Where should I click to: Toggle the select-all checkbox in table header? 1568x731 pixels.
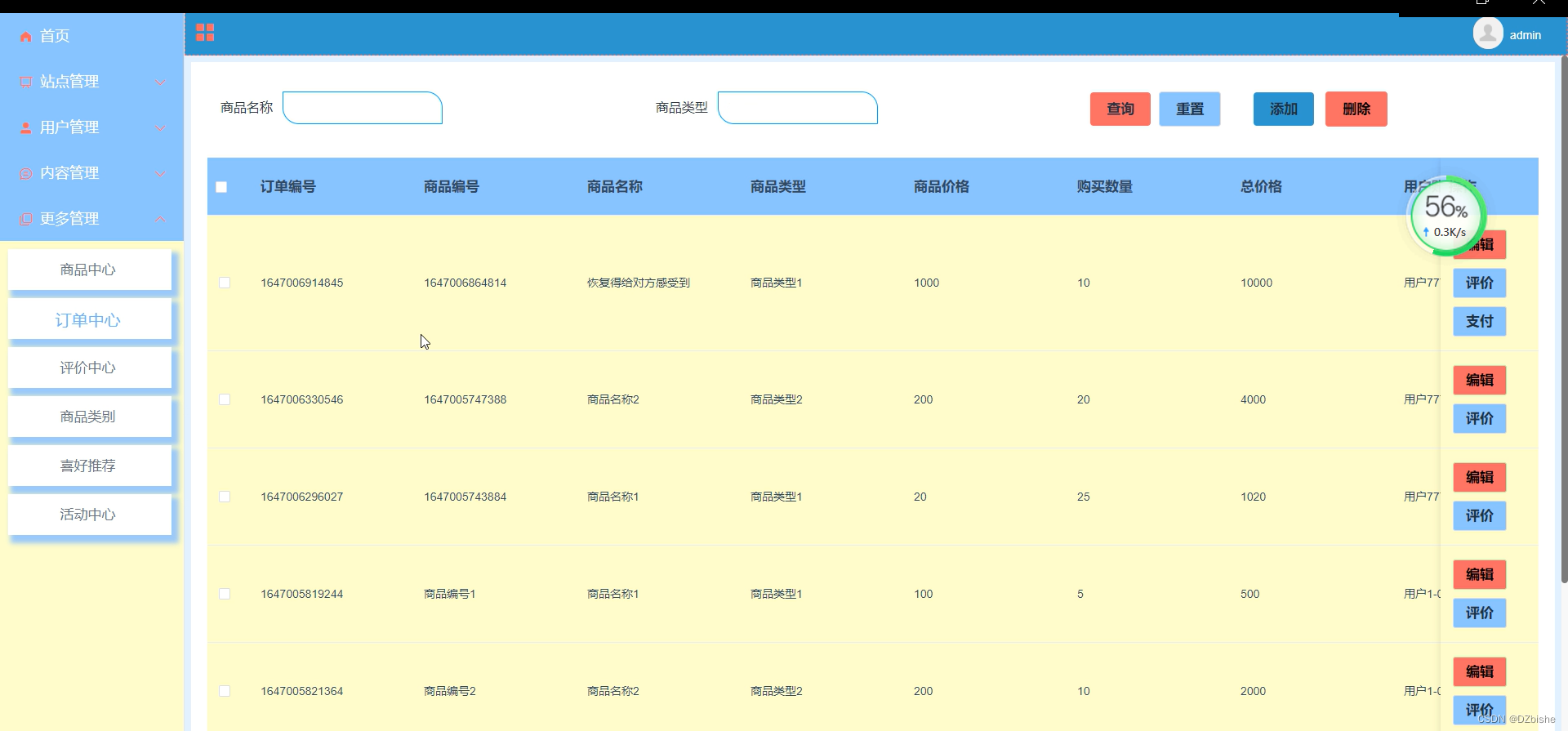[221, 187]
